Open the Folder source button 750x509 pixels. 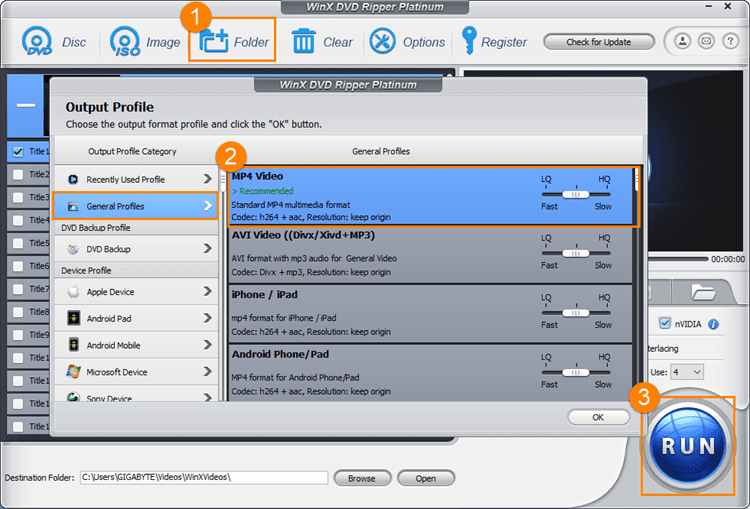point(232,42)
